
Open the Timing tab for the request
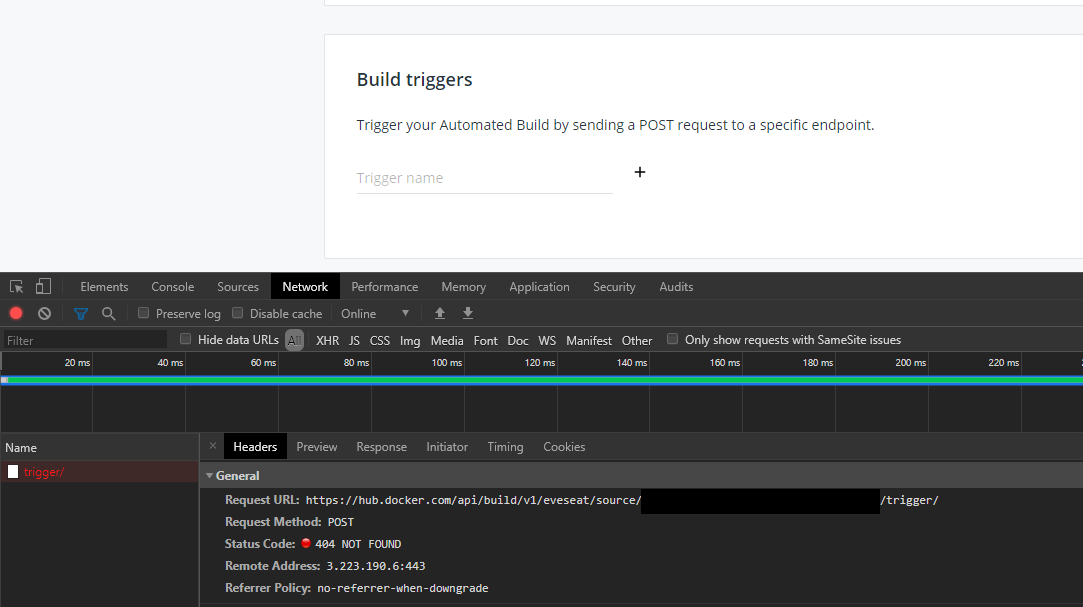point(505,446)
